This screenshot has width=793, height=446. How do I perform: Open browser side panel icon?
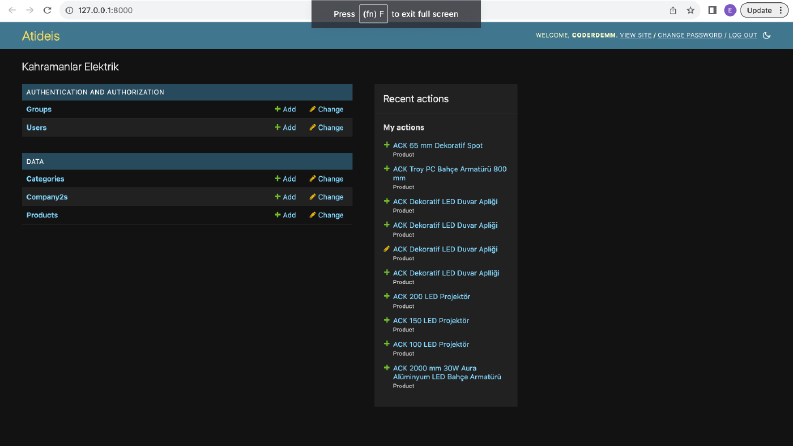712,10
